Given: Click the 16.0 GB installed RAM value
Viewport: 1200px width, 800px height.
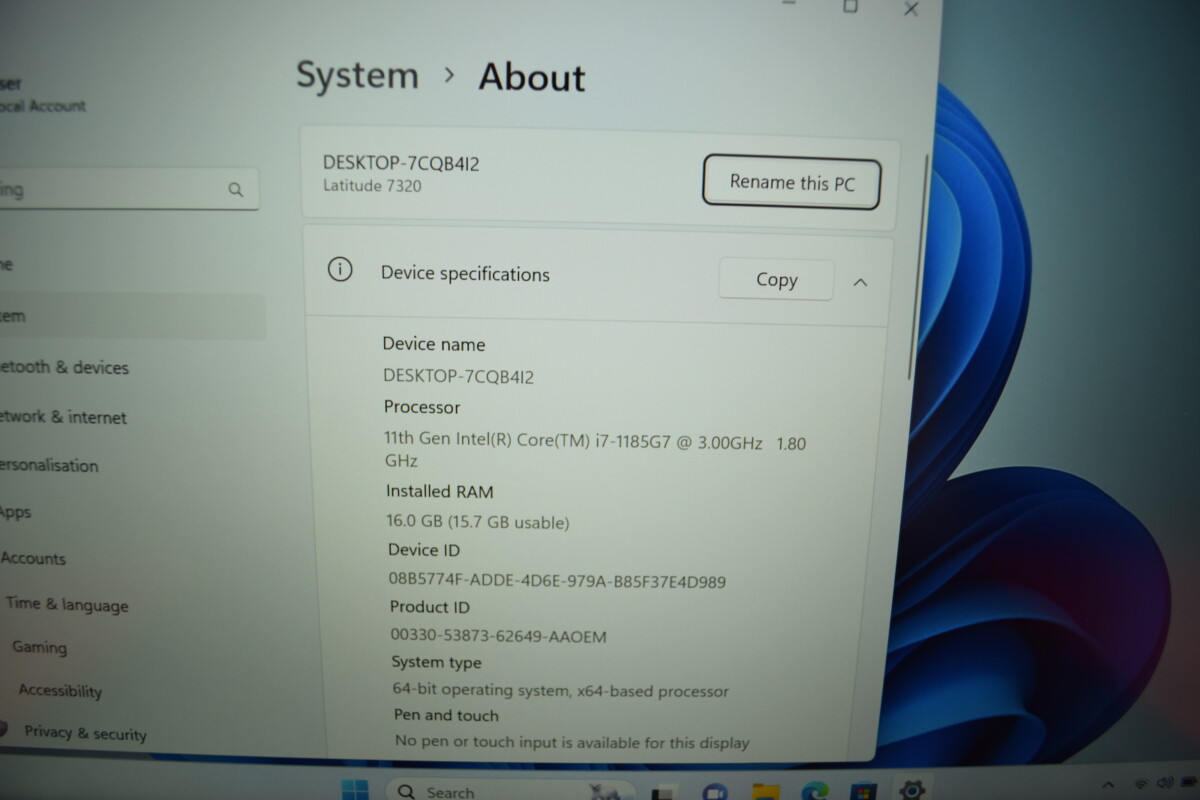Looking at the screenshot, I should pyautogui.click(x=477, y=522).
